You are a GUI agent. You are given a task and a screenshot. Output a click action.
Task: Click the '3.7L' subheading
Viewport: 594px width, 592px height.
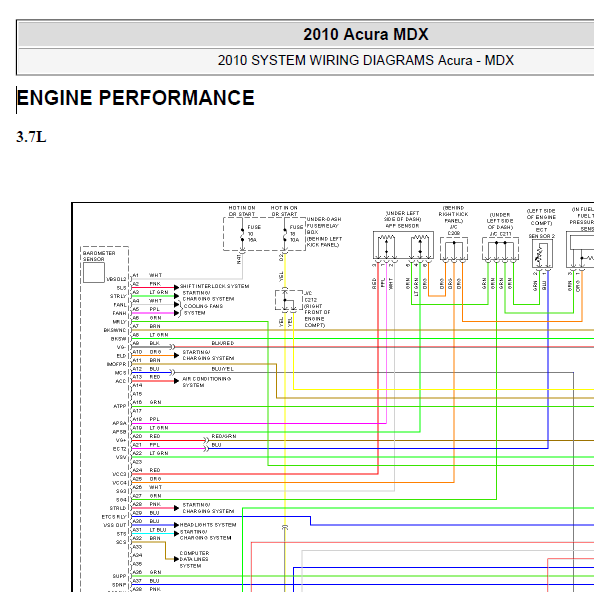click(x=31, y=137)
